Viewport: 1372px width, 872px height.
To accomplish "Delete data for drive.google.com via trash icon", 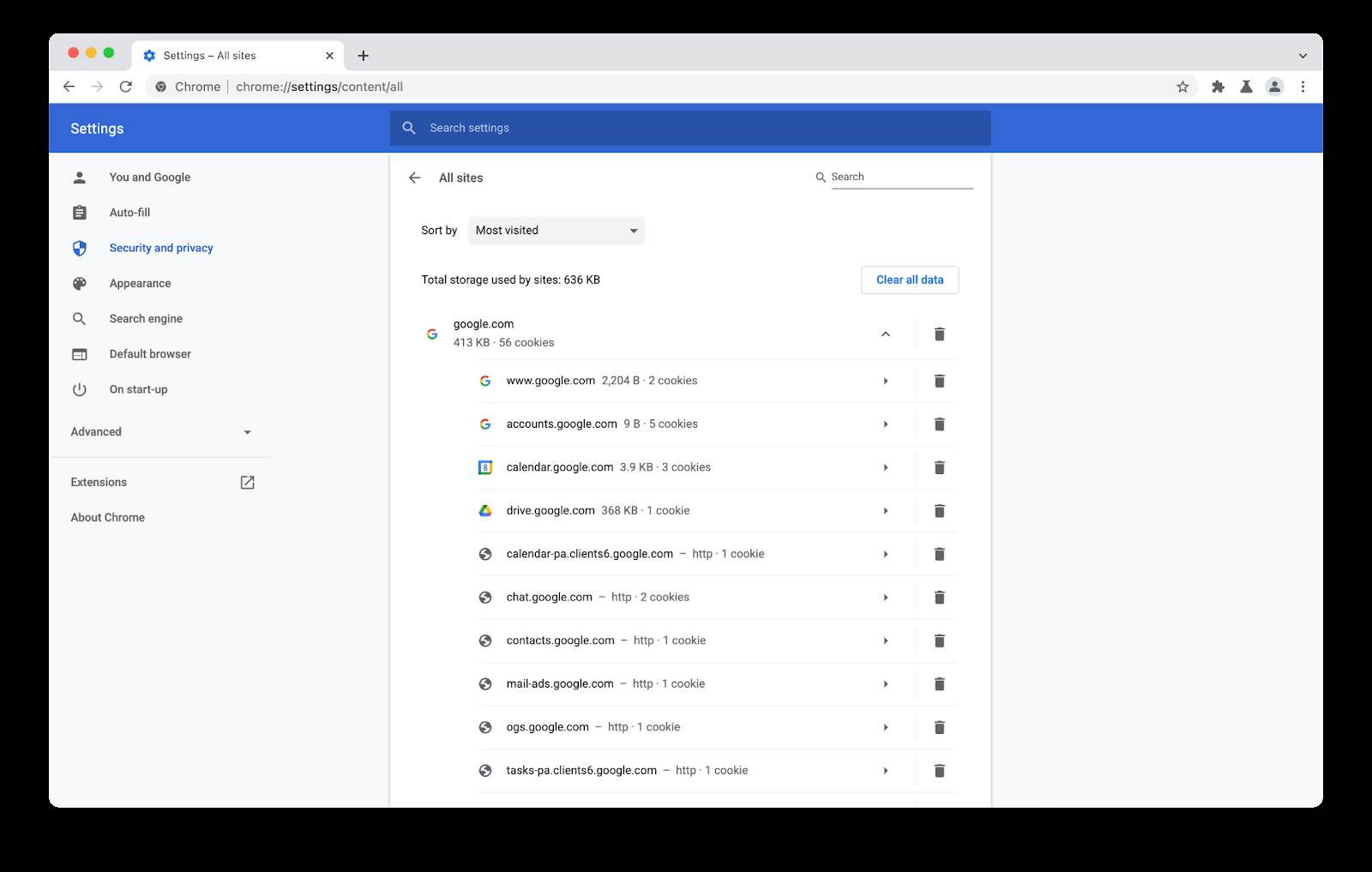I will pyautogui.click(x=940, y=510).
